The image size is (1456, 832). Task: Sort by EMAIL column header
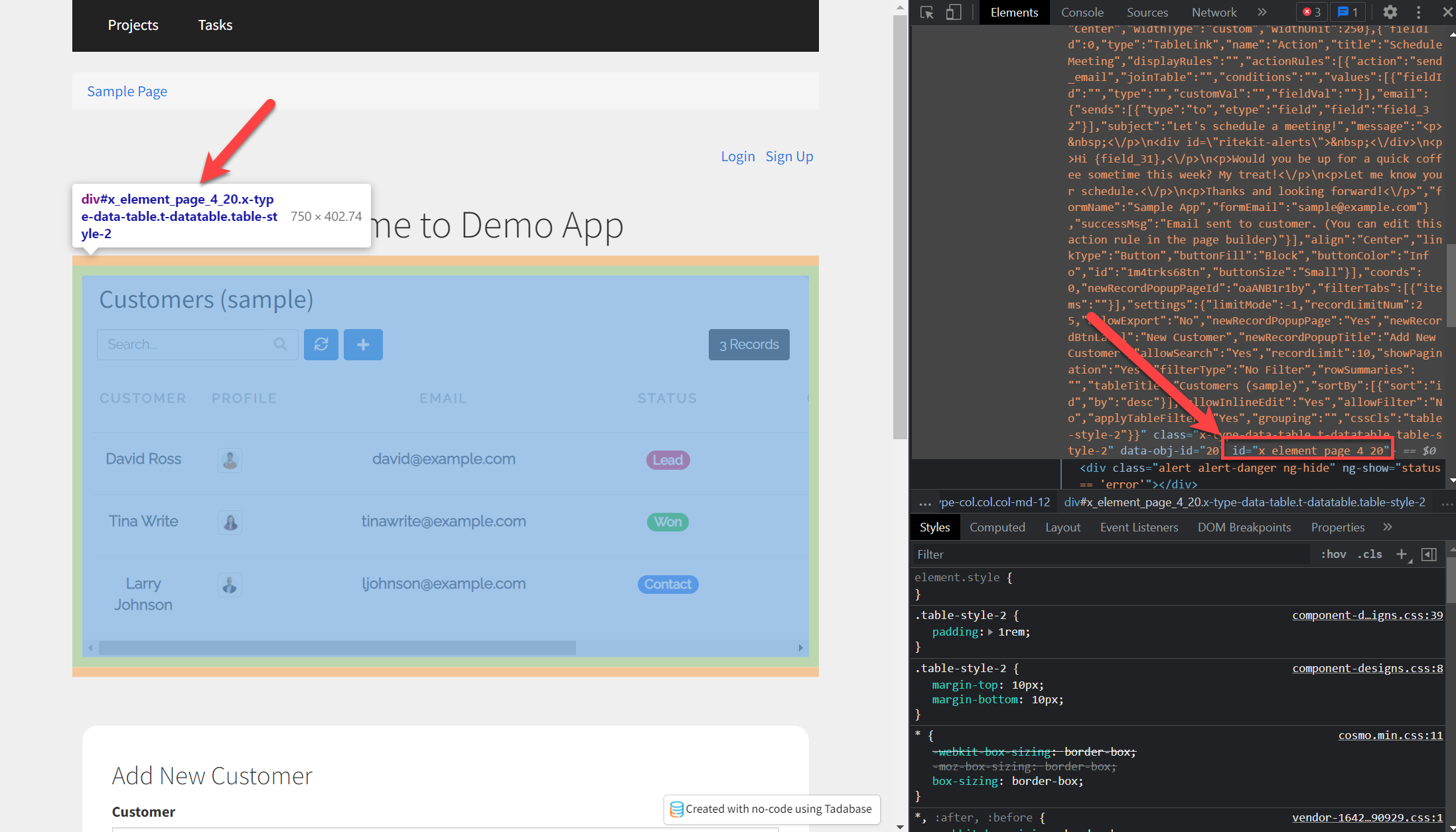(x=443, y=398)
